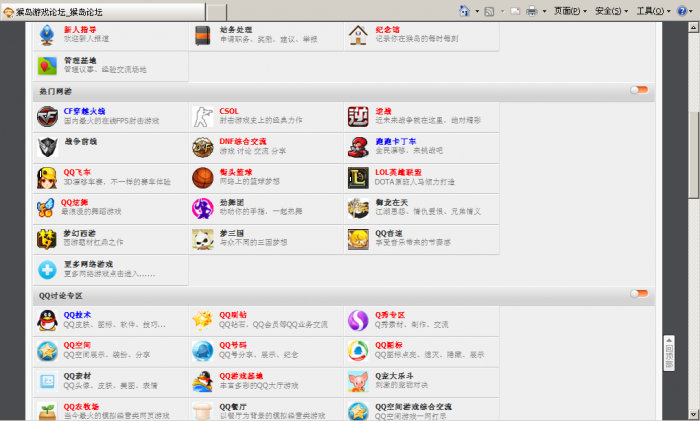Open the LOL英雄联盟 forum link

(398, 172)
